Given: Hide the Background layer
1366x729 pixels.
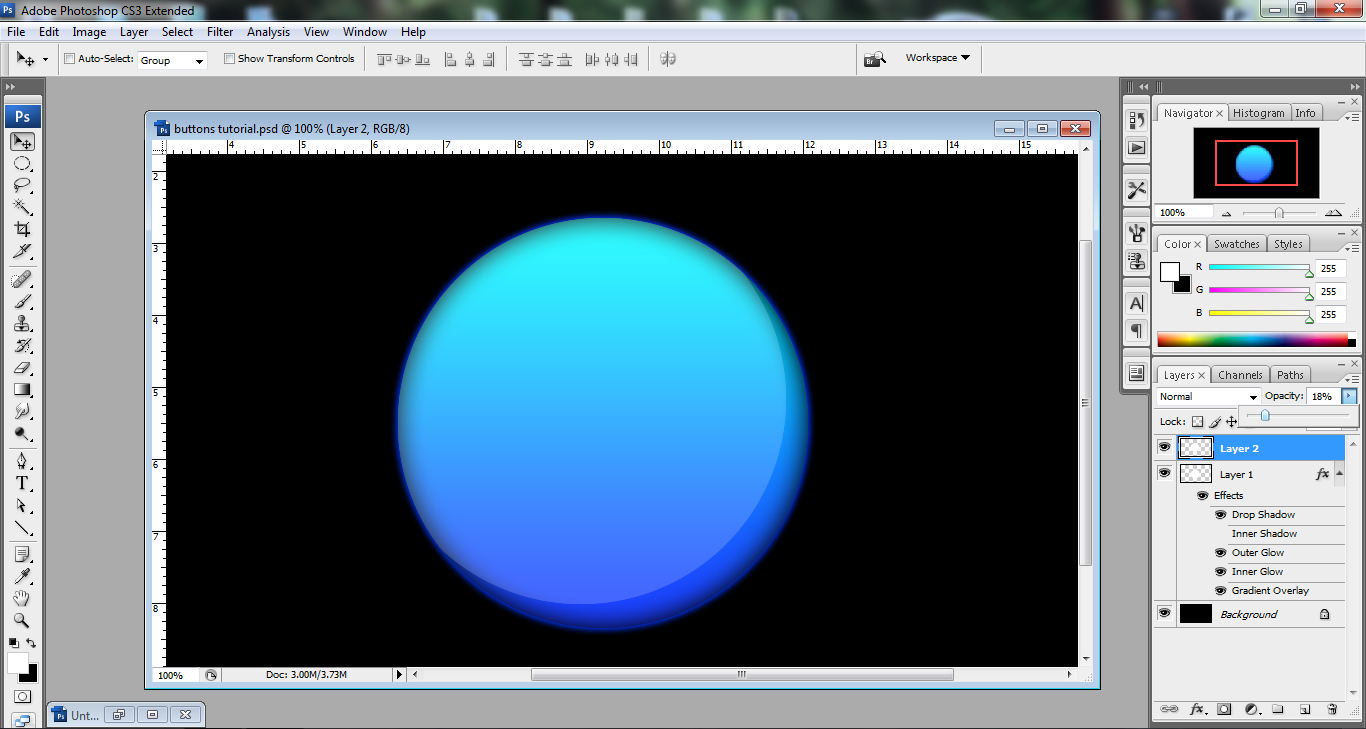Looking at the screenshot, I should click(1164, 613).
